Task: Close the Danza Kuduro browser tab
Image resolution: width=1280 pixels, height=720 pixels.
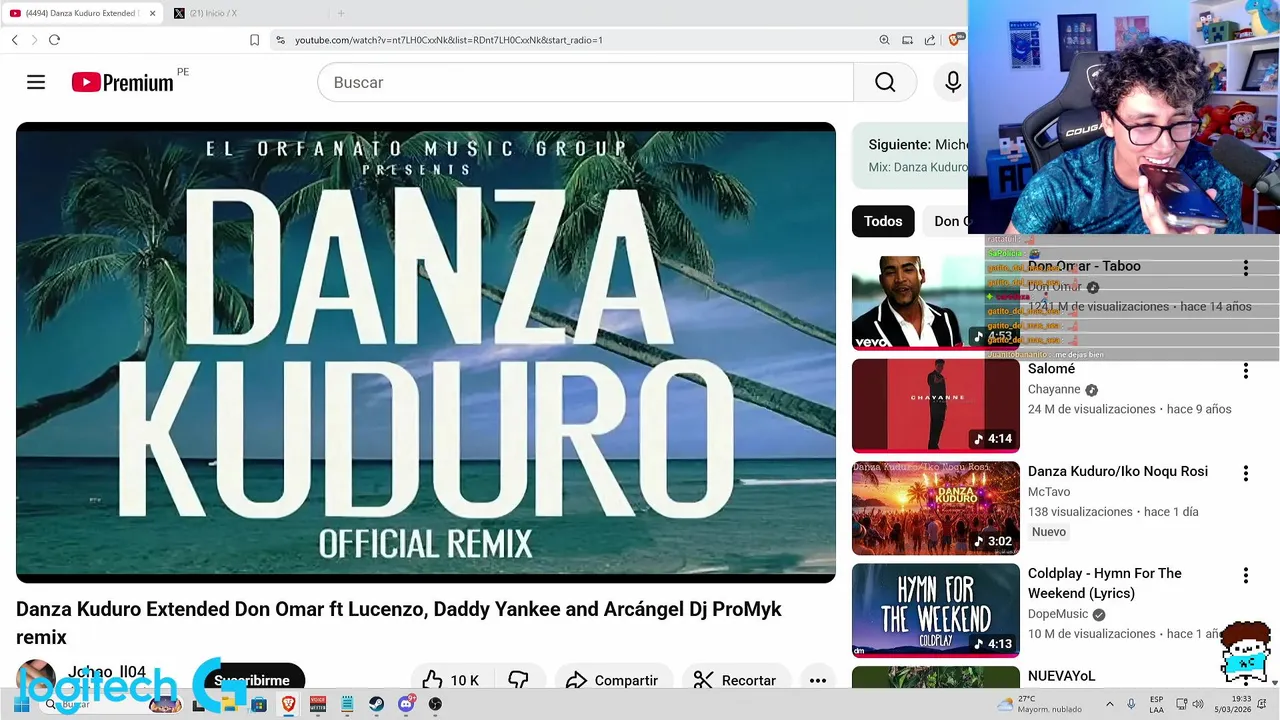Action: (x=153, y=13)
